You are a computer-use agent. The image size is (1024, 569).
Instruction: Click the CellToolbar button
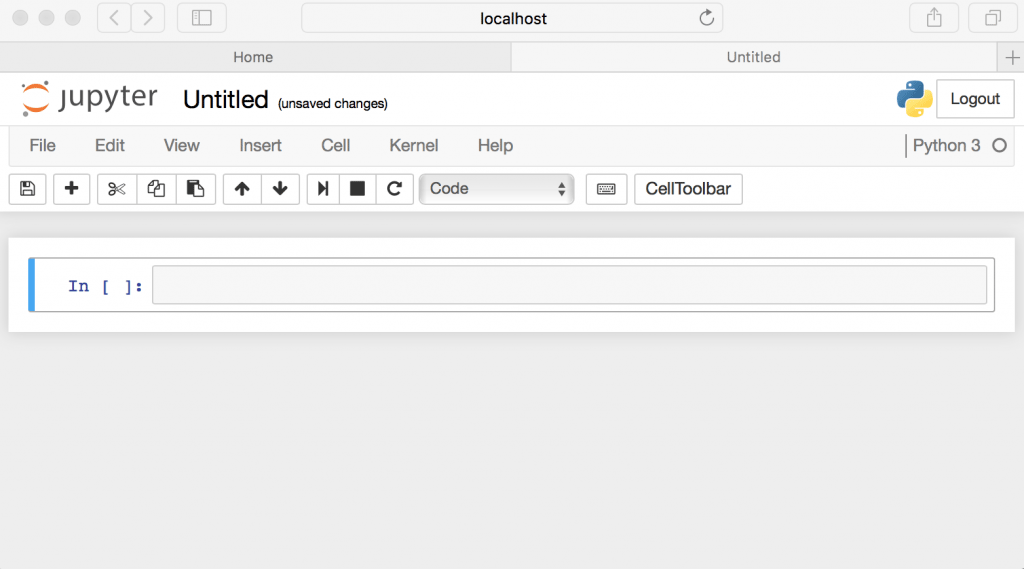tap(688, 189)
